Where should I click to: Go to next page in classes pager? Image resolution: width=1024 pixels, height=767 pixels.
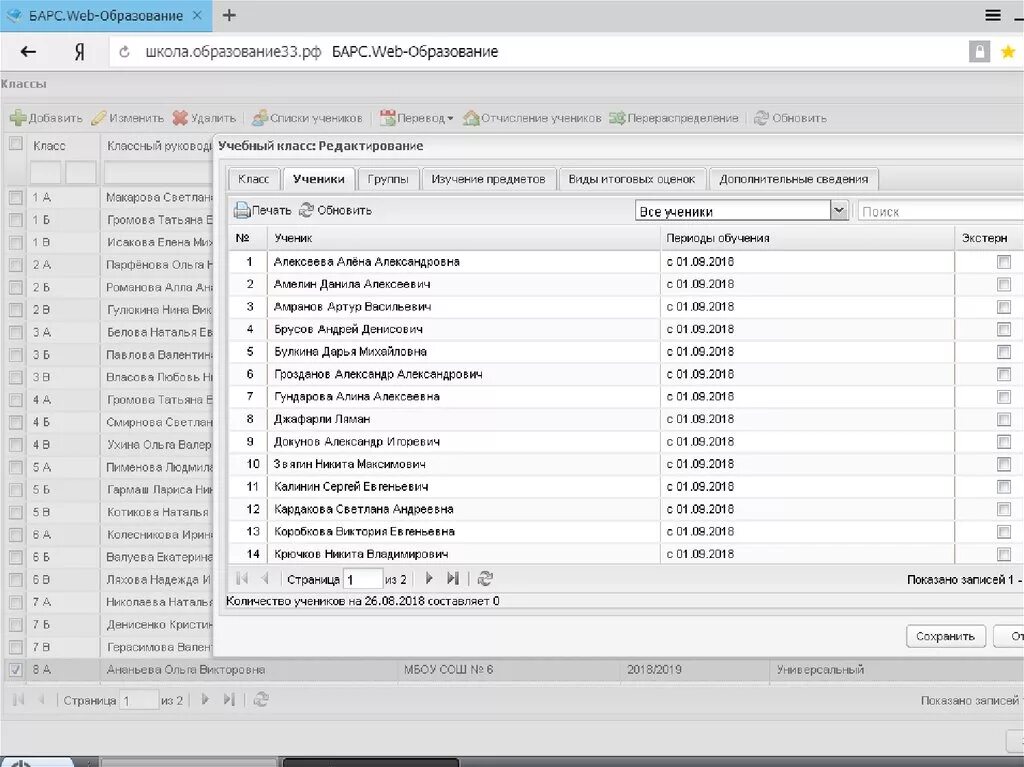[x=205, y=700]
